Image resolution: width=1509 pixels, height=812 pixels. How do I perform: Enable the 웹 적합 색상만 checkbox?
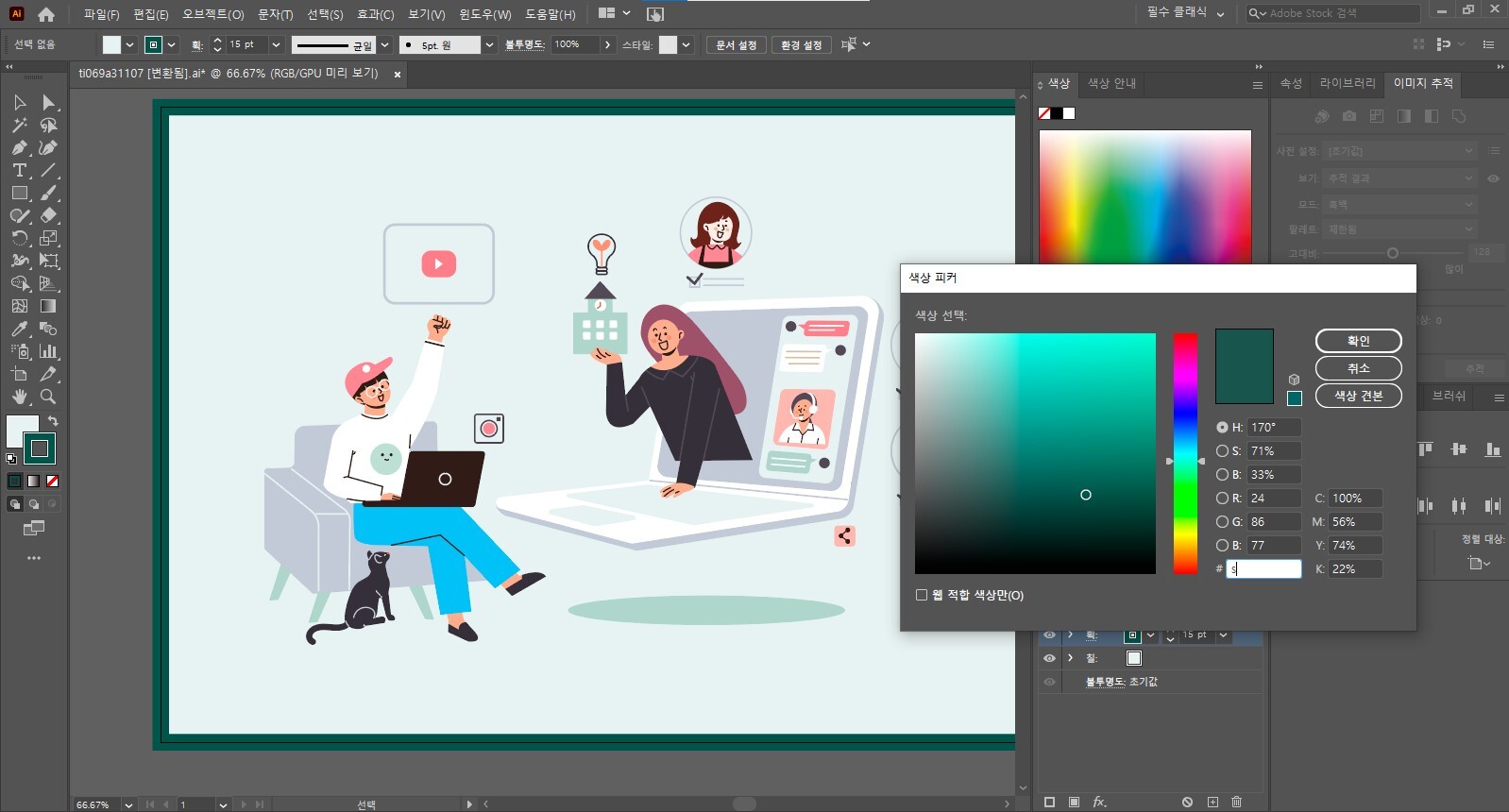(x=922, y=595)
